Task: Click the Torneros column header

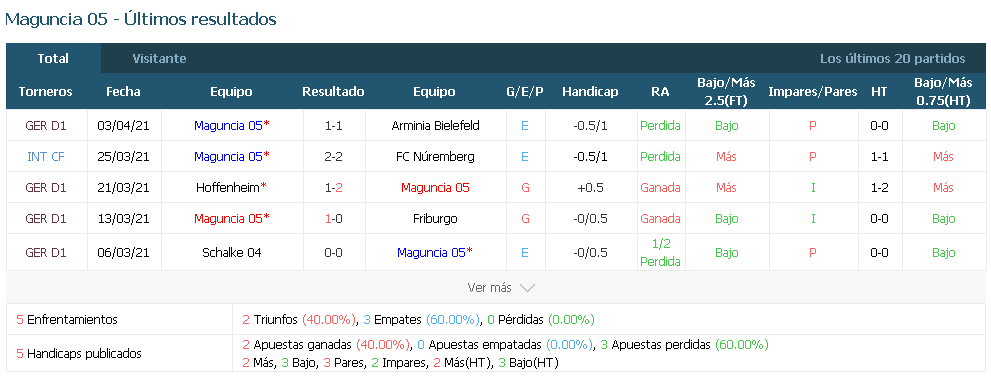Action: click(x=46, y=92)
